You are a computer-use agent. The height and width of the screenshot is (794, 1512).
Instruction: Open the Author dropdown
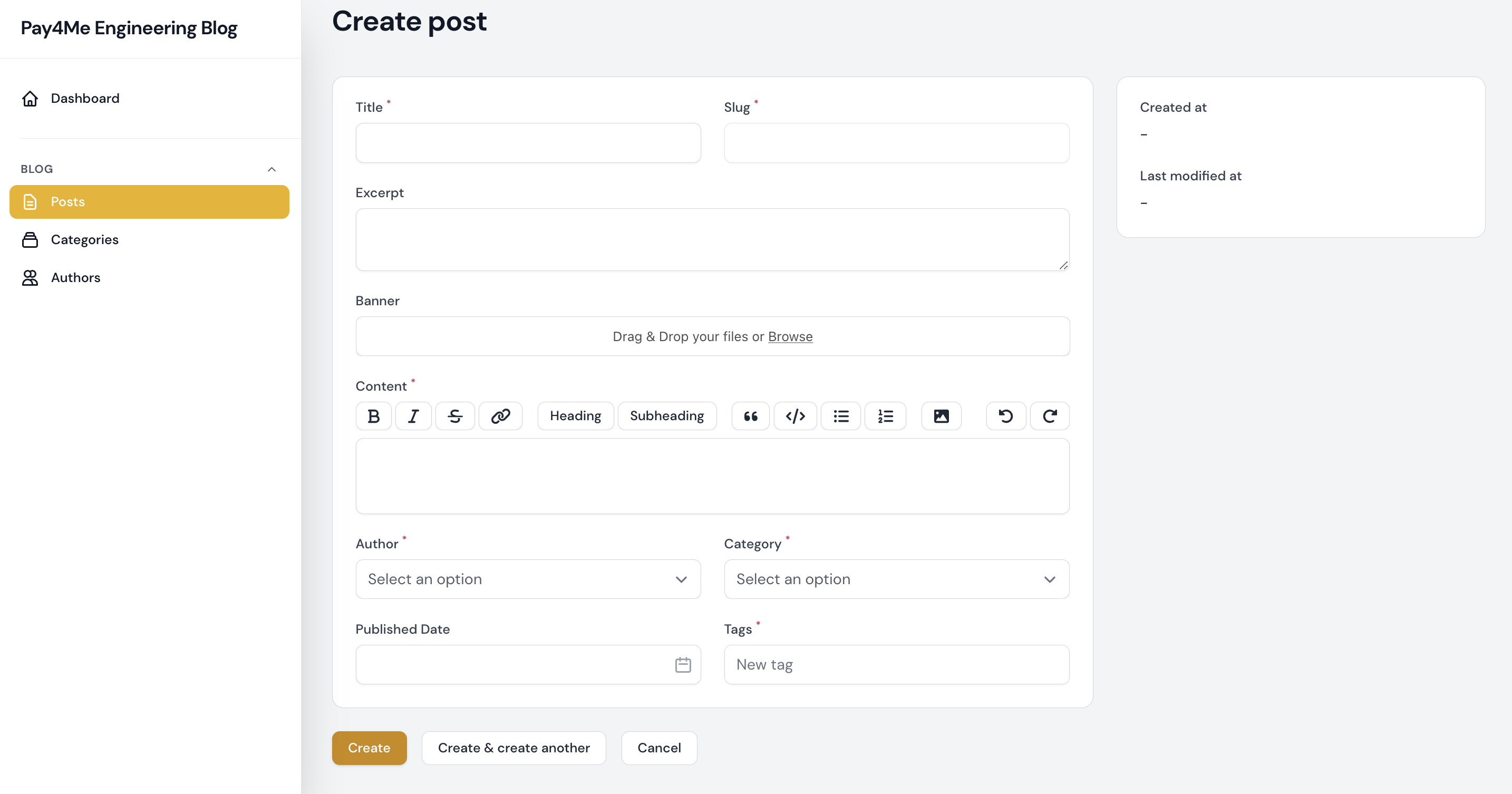click(528, 579)
